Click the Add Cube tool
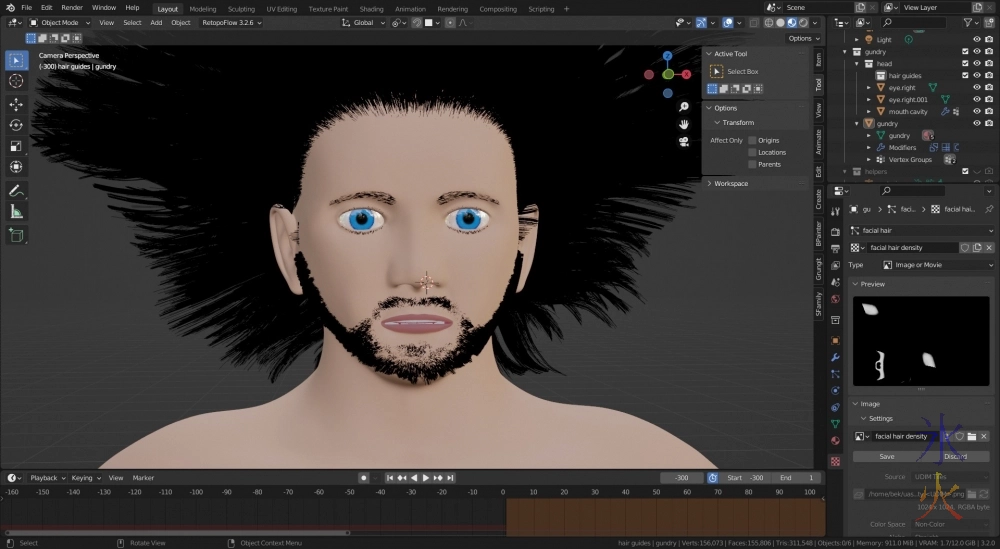 click(x=16, y=235)
